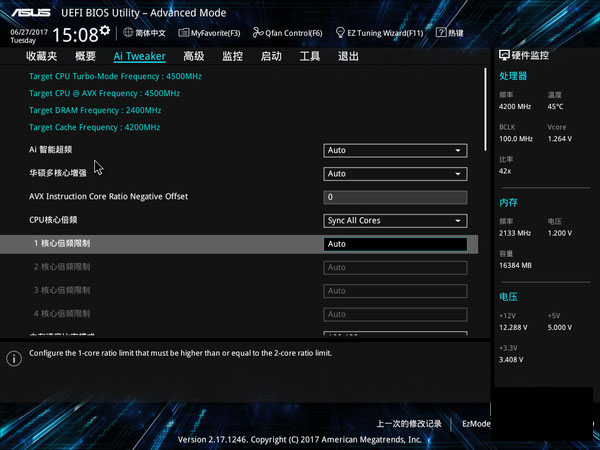The image size is (600, 450).
Task: Click the 3.408 V reading
Action: tap(511, 360)
